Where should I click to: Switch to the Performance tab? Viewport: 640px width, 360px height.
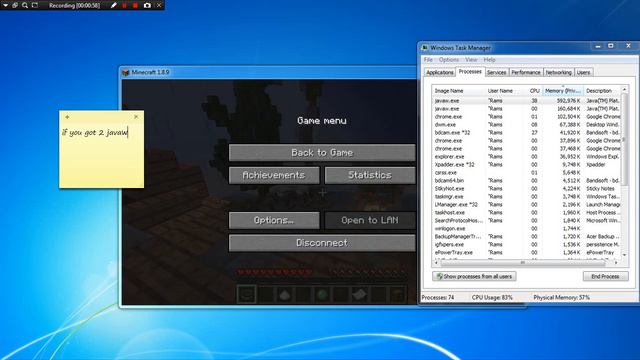pyautogui.click(x=526, y=72)
